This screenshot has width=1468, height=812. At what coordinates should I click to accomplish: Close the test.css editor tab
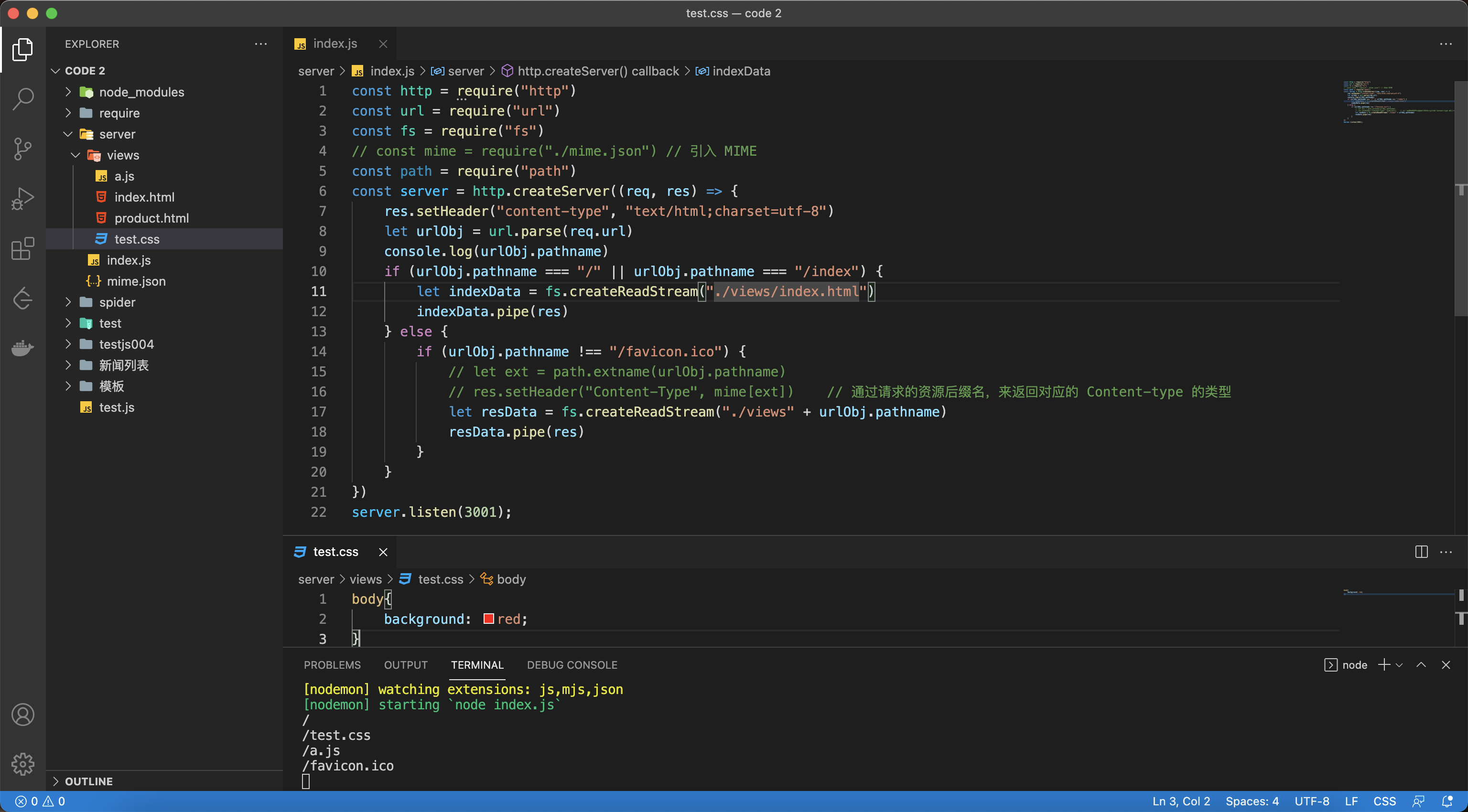click(x=383, y=552)
